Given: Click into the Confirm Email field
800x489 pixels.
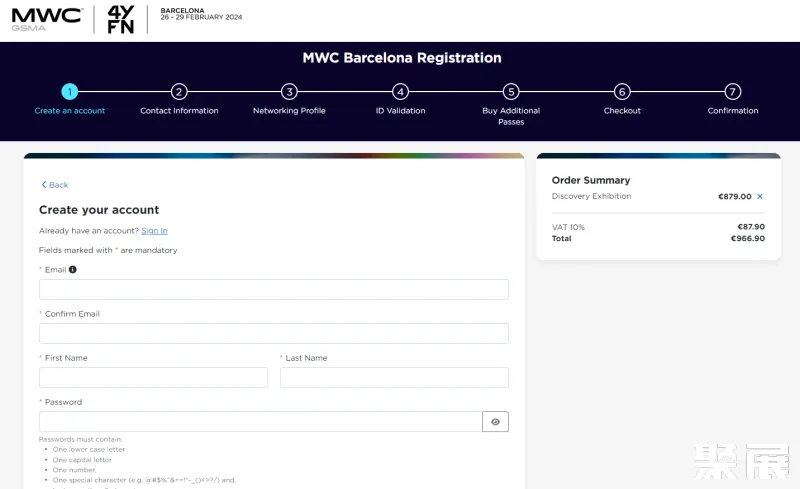Looking at the screenshot, I should pyautogui.click(x=273, y=334).
